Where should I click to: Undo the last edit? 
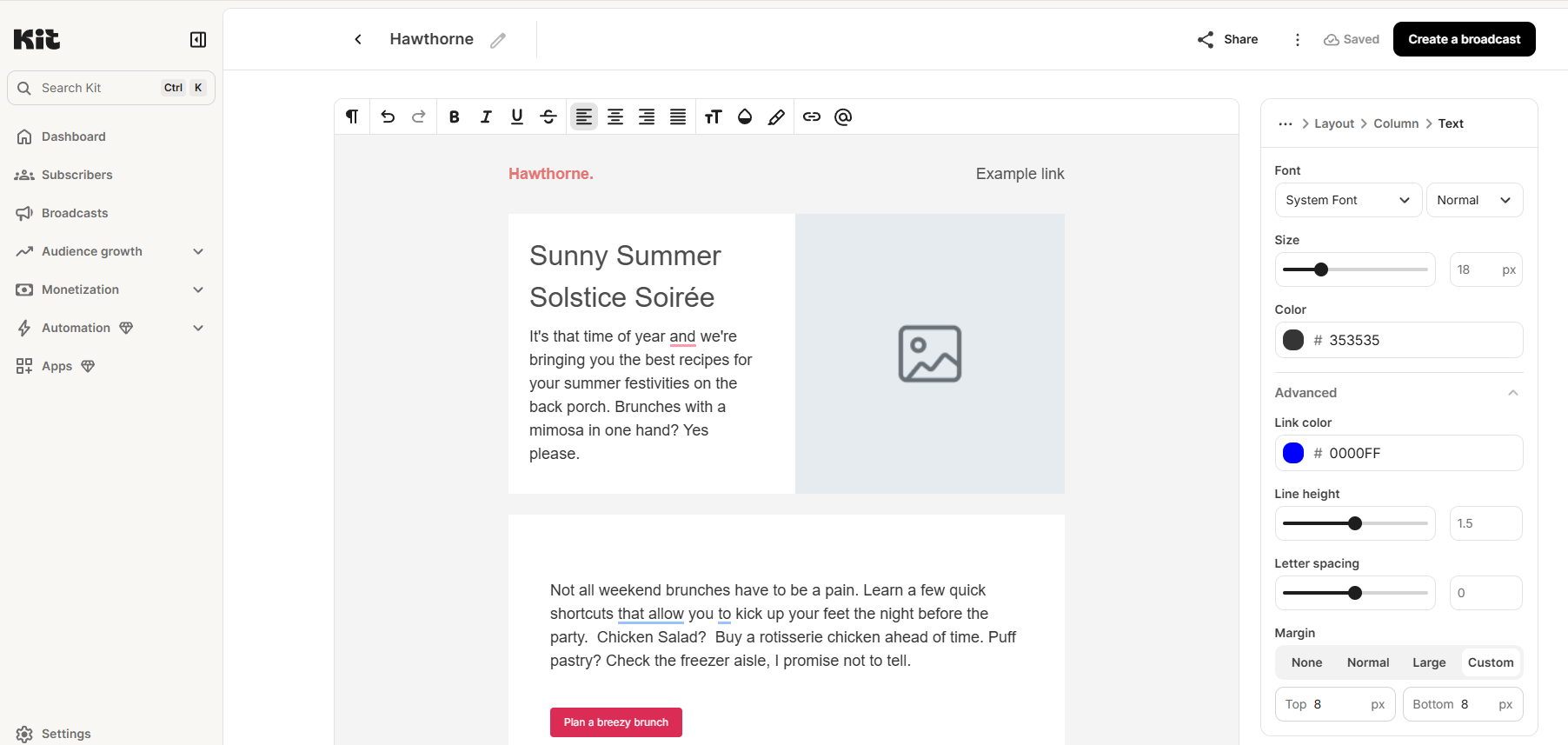pos(388,116)
